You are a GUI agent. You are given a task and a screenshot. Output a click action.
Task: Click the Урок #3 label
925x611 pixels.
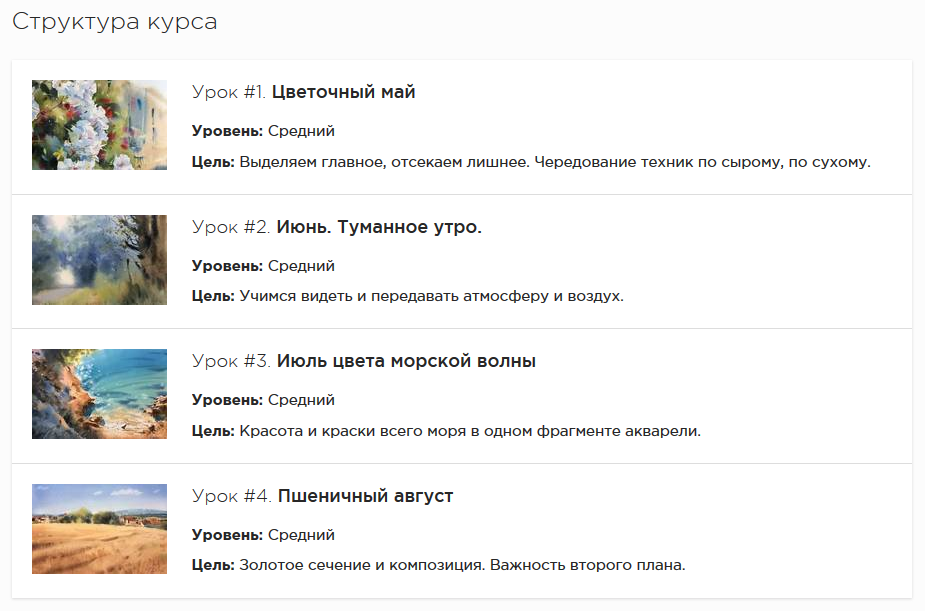pyautogui.click(x=220, y=359)
